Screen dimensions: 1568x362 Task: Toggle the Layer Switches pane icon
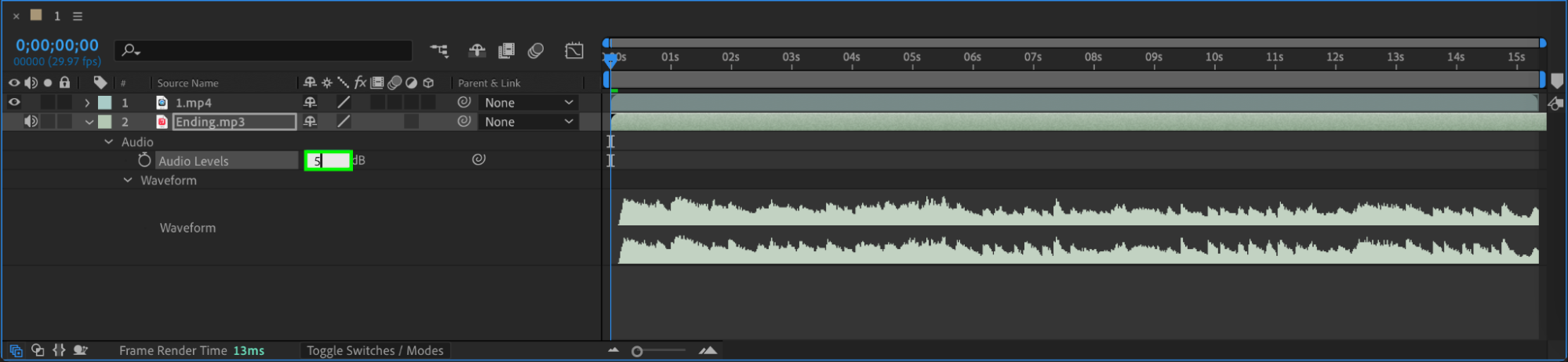click(x=16, y=350)
